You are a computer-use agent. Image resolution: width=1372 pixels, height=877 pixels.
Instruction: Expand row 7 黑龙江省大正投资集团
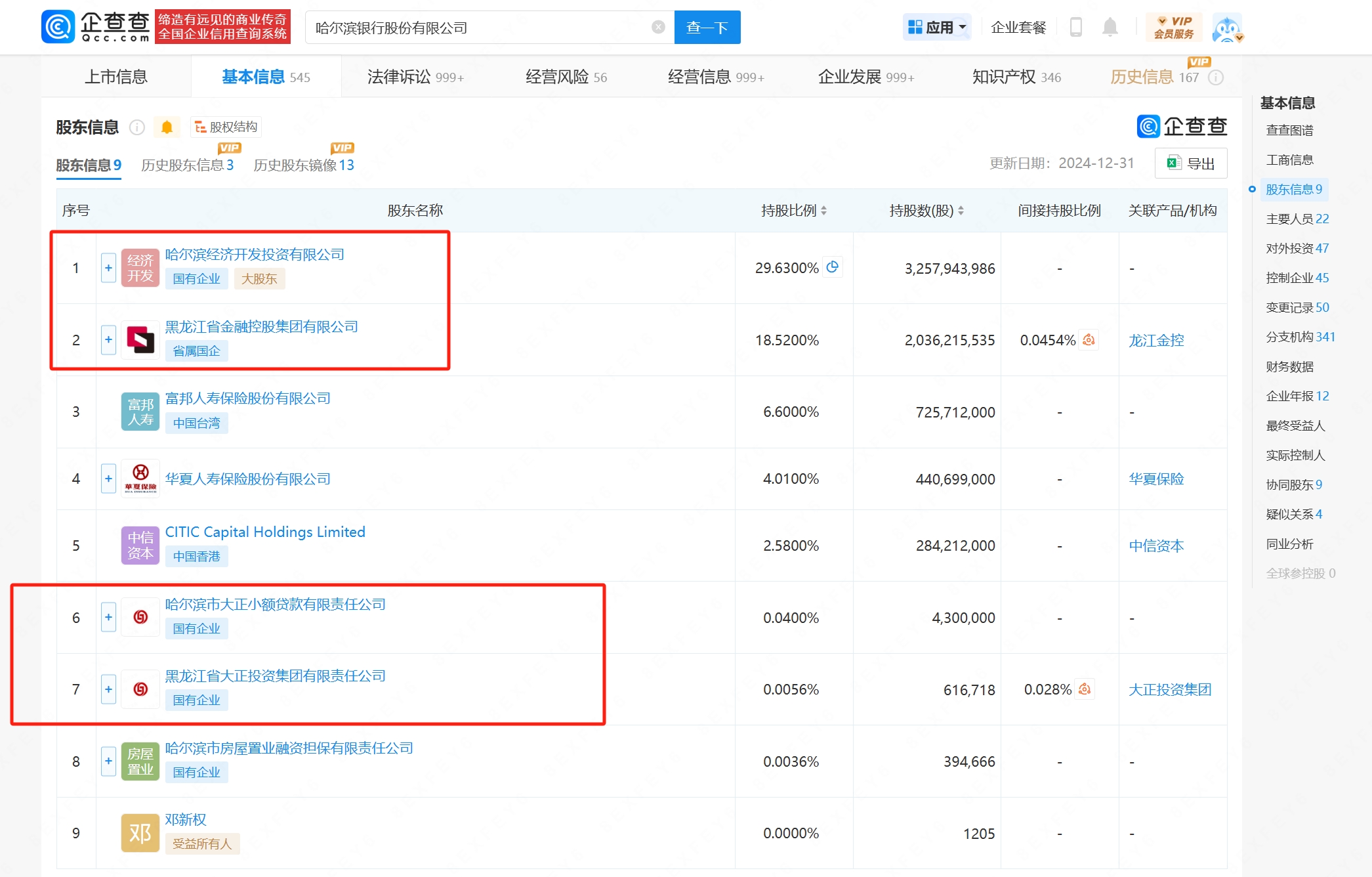tap(109, 689)
